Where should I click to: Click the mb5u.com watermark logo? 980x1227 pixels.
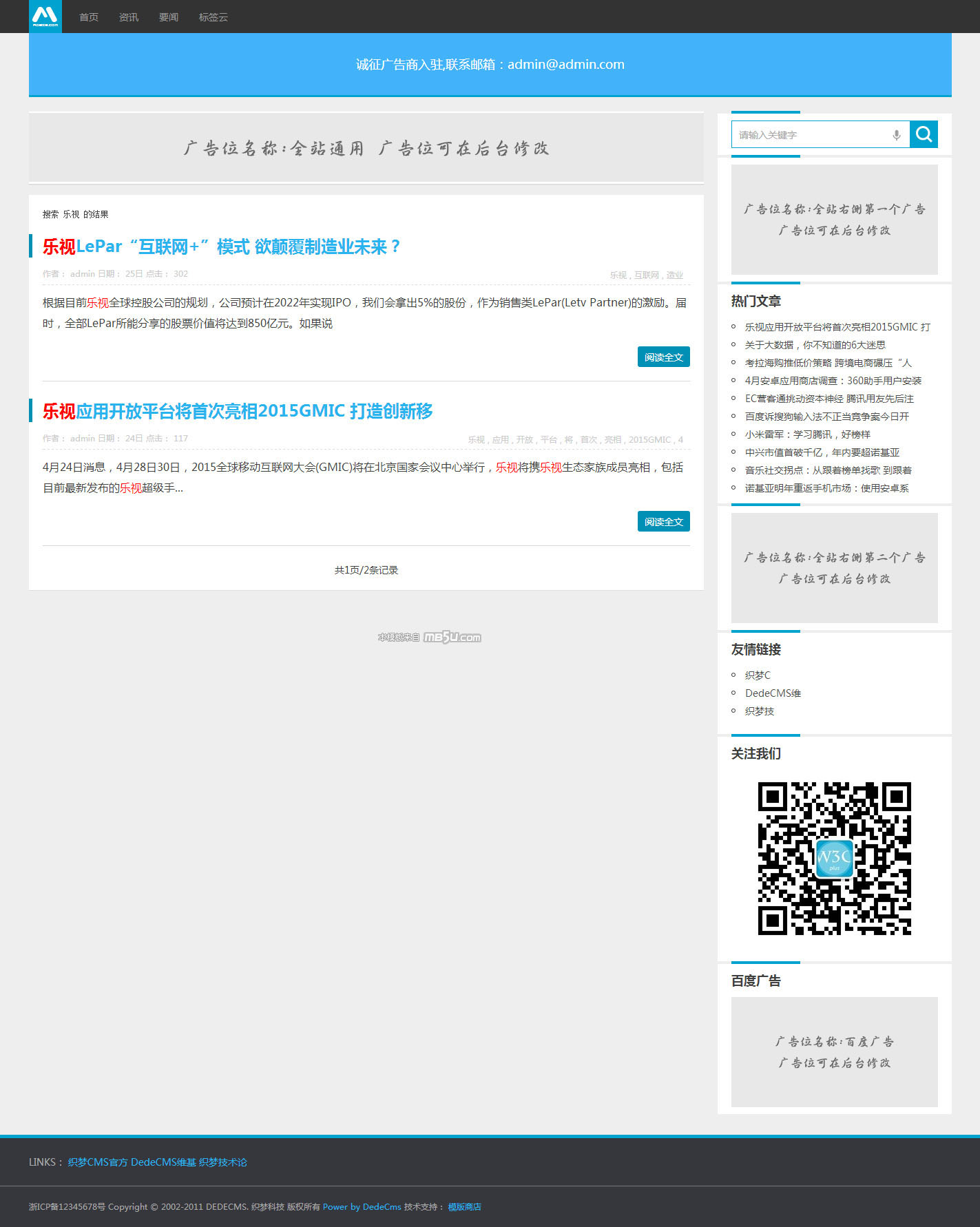tap(452, 638)
